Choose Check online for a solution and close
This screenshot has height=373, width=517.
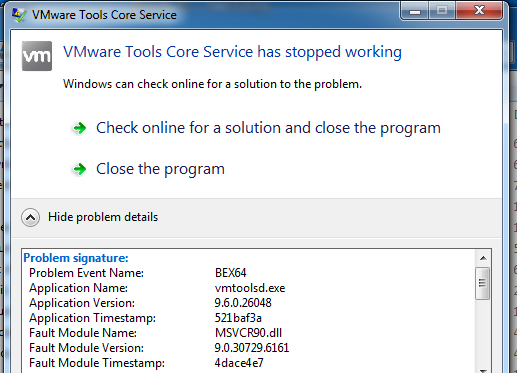pyautogui.click(x=268, y=128)
